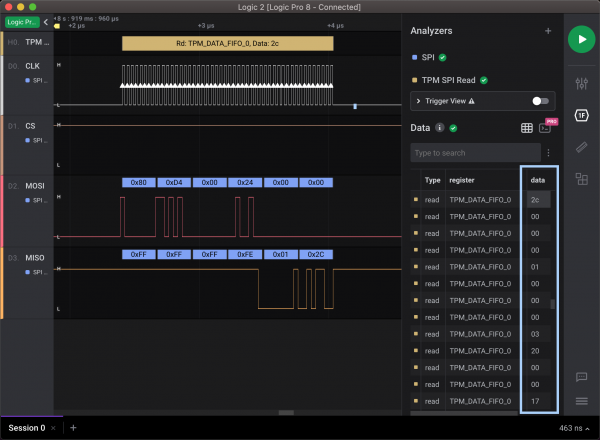Click the horizontal waveform scrollbar thumb

286,412
